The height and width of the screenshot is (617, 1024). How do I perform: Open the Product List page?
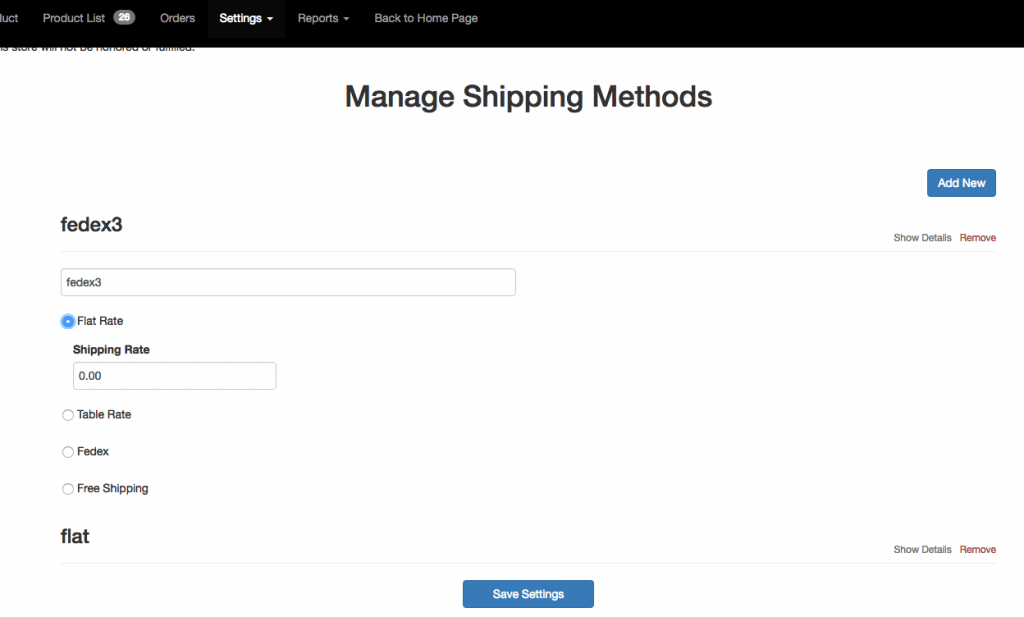76,18
